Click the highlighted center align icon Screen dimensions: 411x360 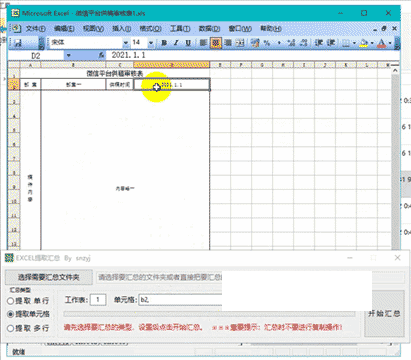[x=216, y=43]
